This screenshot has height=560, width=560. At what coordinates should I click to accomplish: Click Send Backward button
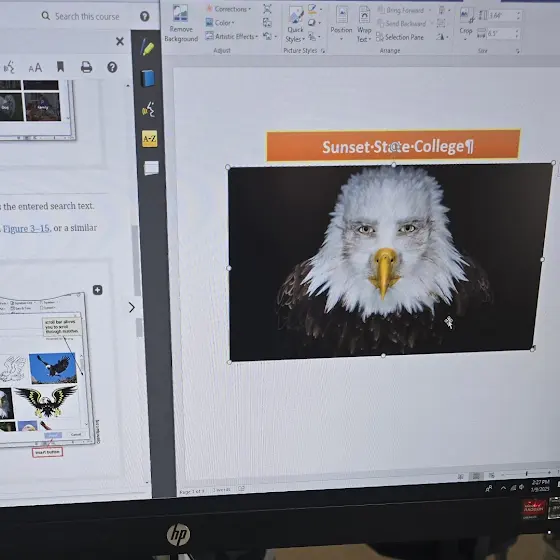pyautogui.click(x=401, y=24)
